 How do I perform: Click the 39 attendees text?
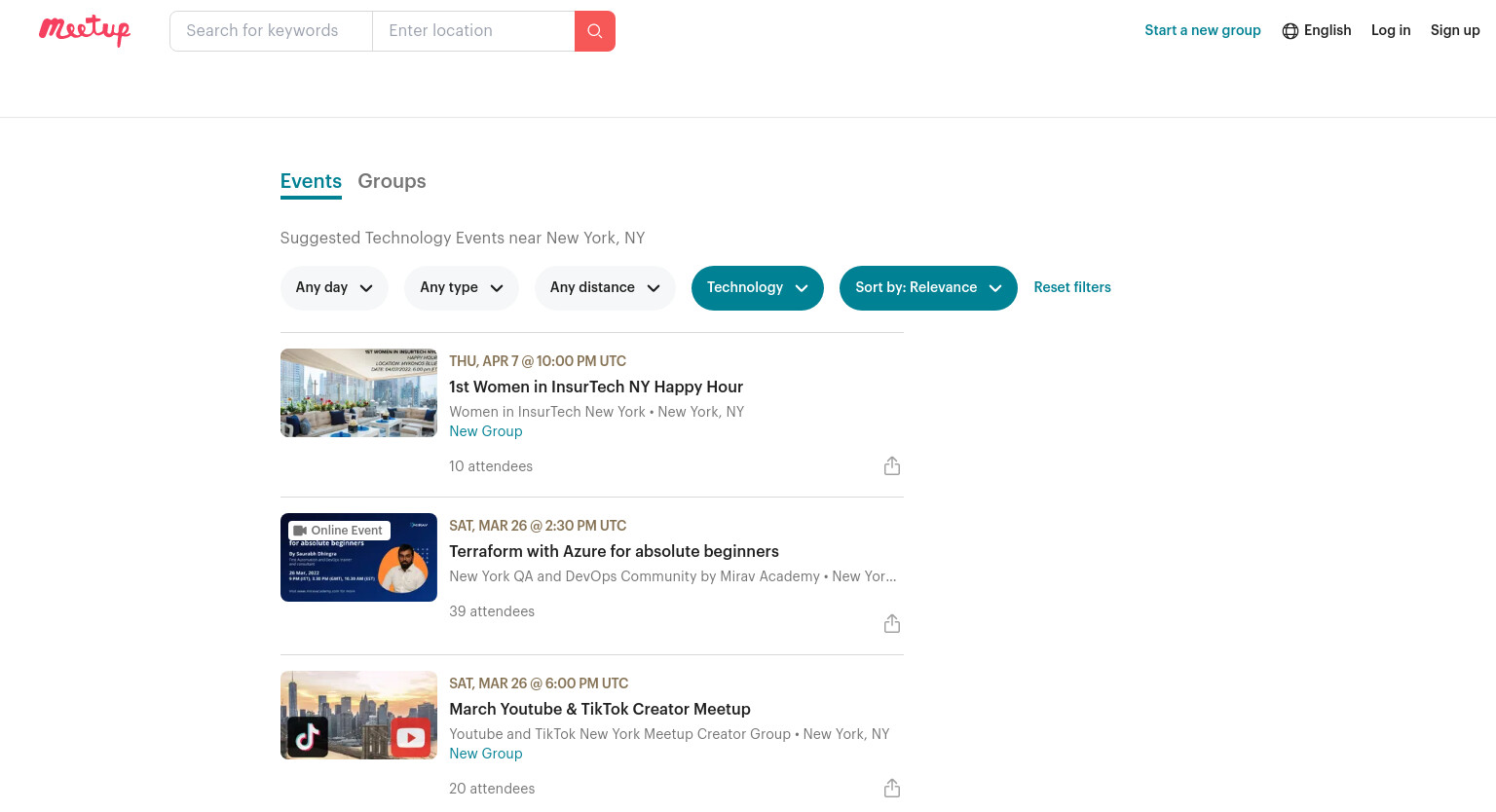click(x=492, y=611)
